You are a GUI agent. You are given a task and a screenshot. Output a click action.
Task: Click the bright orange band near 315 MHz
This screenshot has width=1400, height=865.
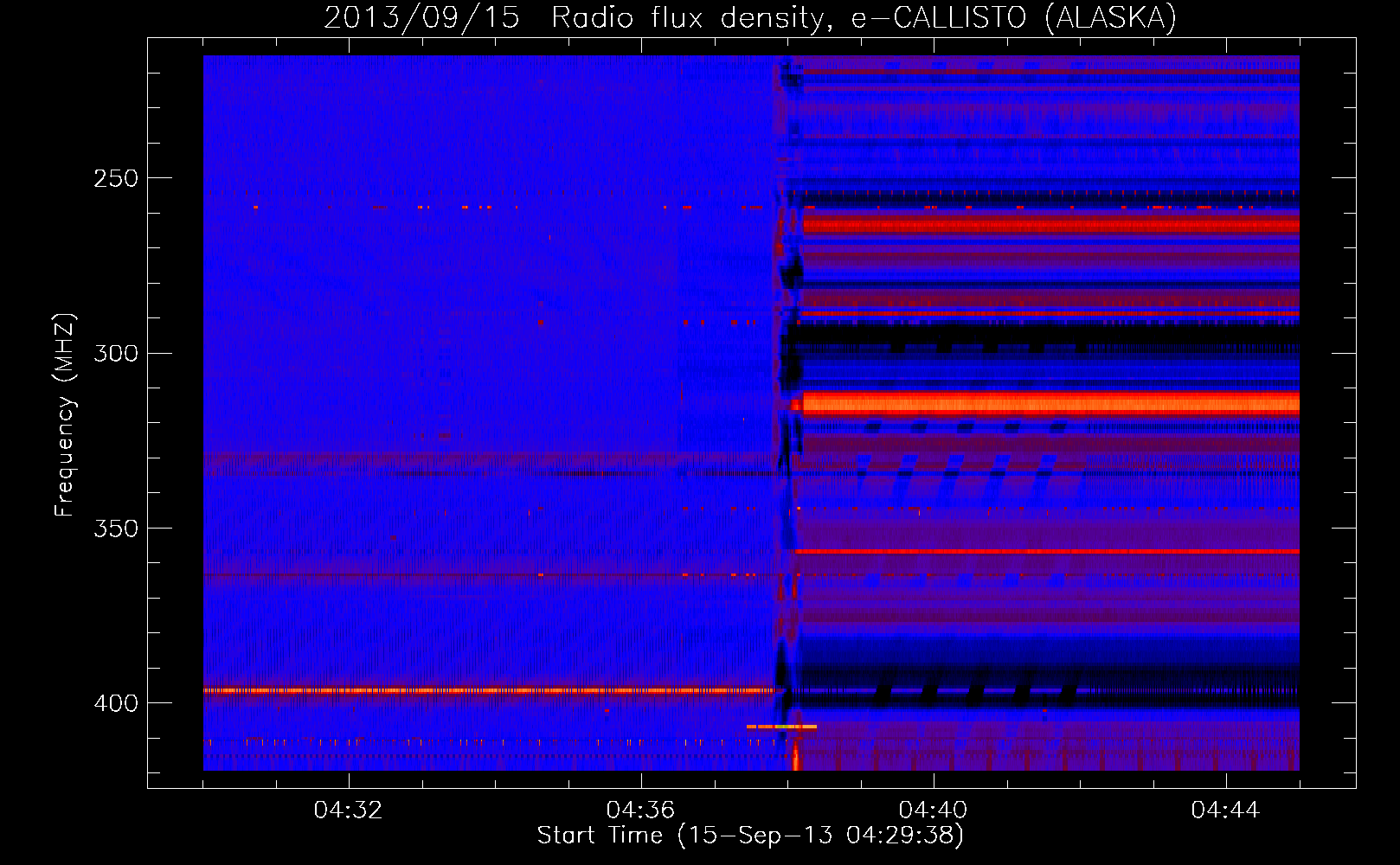(1050, 403)
